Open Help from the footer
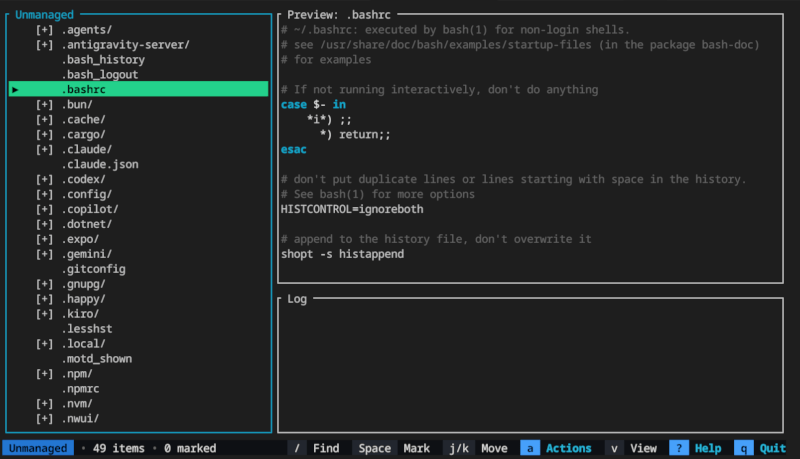The height and width of the screenshot is (459, 800). coord(708,448)
